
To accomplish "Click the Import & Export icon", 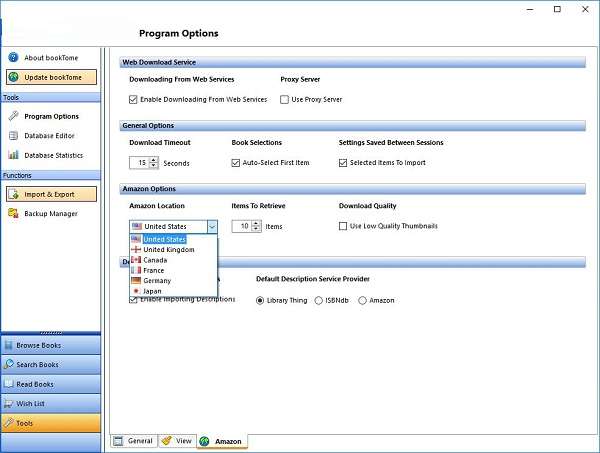I will 14,194.
